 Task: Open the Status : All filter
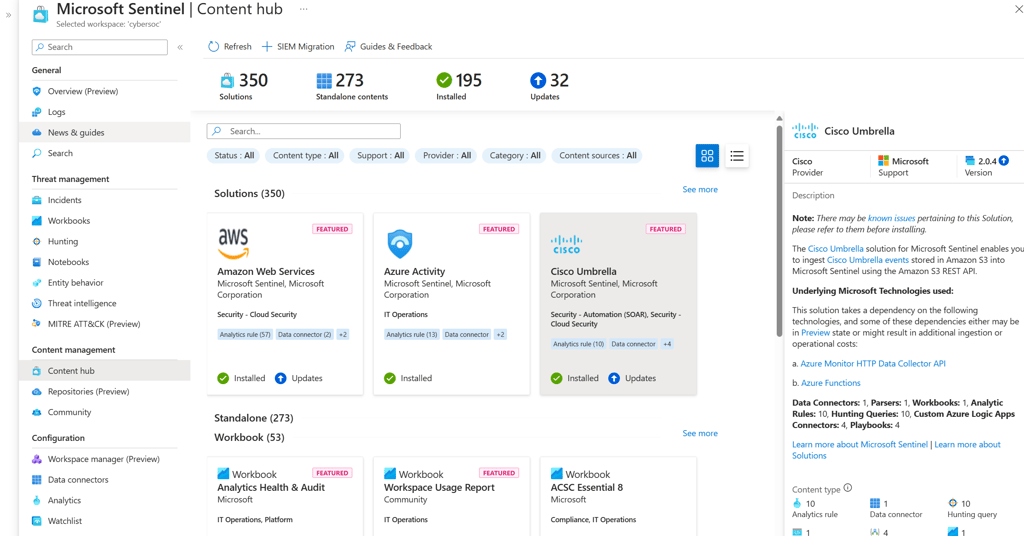point(234,155)
